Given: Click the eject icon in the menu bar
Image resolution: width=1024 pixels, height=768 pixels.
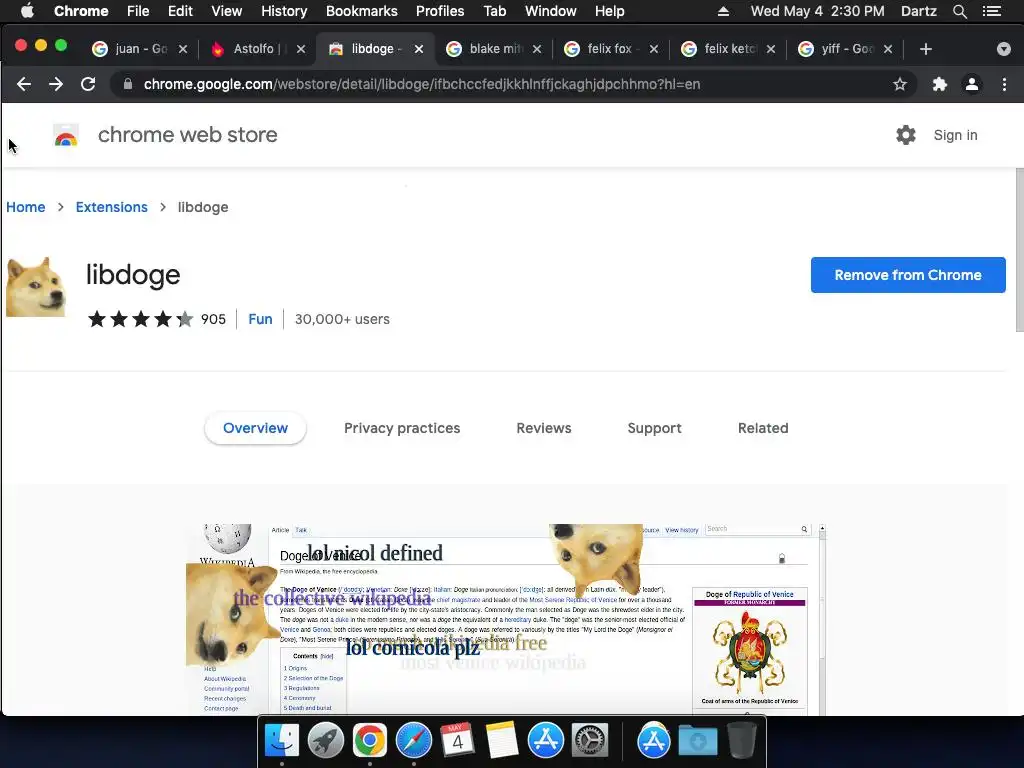Looking at the screenshot, I should [723, 11].
